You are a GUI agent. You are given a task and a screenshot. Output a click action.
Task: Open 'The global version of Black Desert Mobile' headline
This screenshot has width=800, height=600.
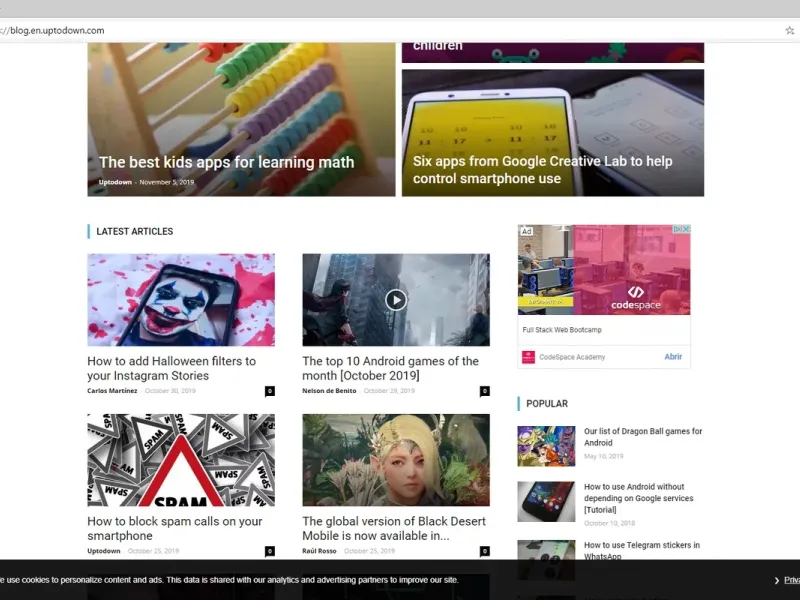394,529
